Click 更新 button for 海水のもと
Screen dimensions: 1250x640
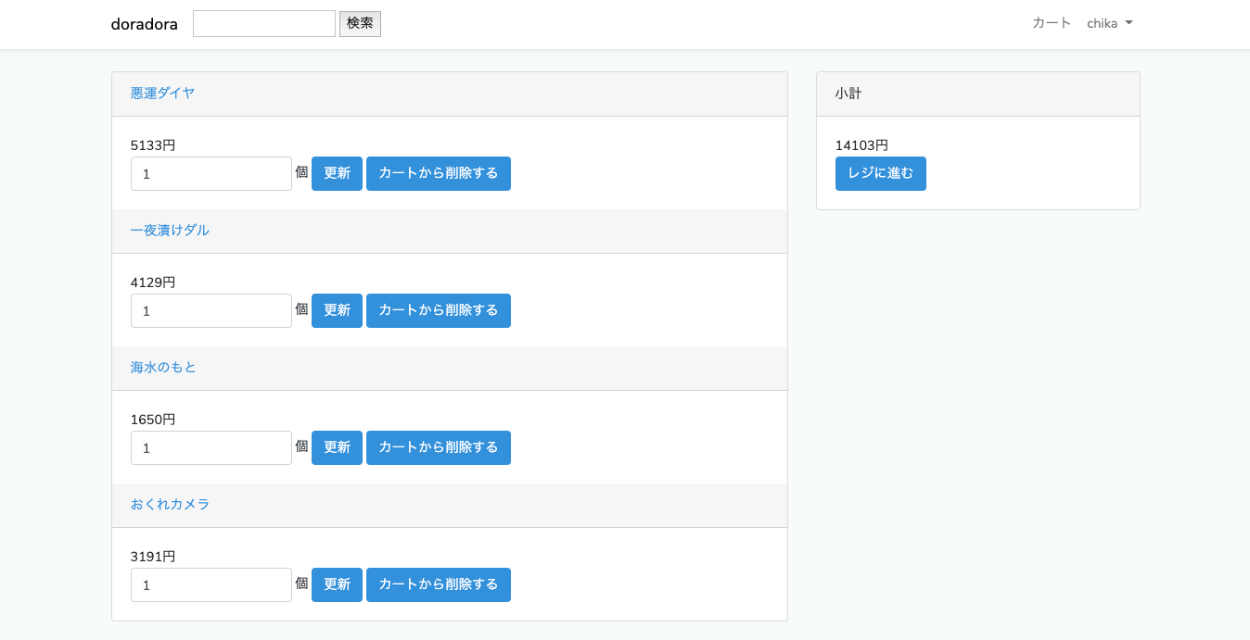click(337, 448)
